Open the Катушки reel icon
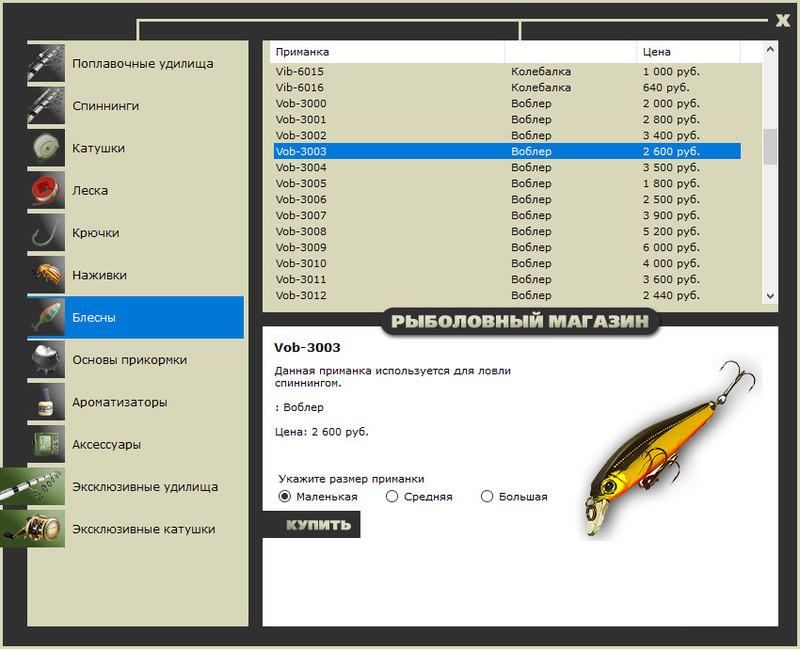This screenshot has height=649, width=800. [46, 148]
